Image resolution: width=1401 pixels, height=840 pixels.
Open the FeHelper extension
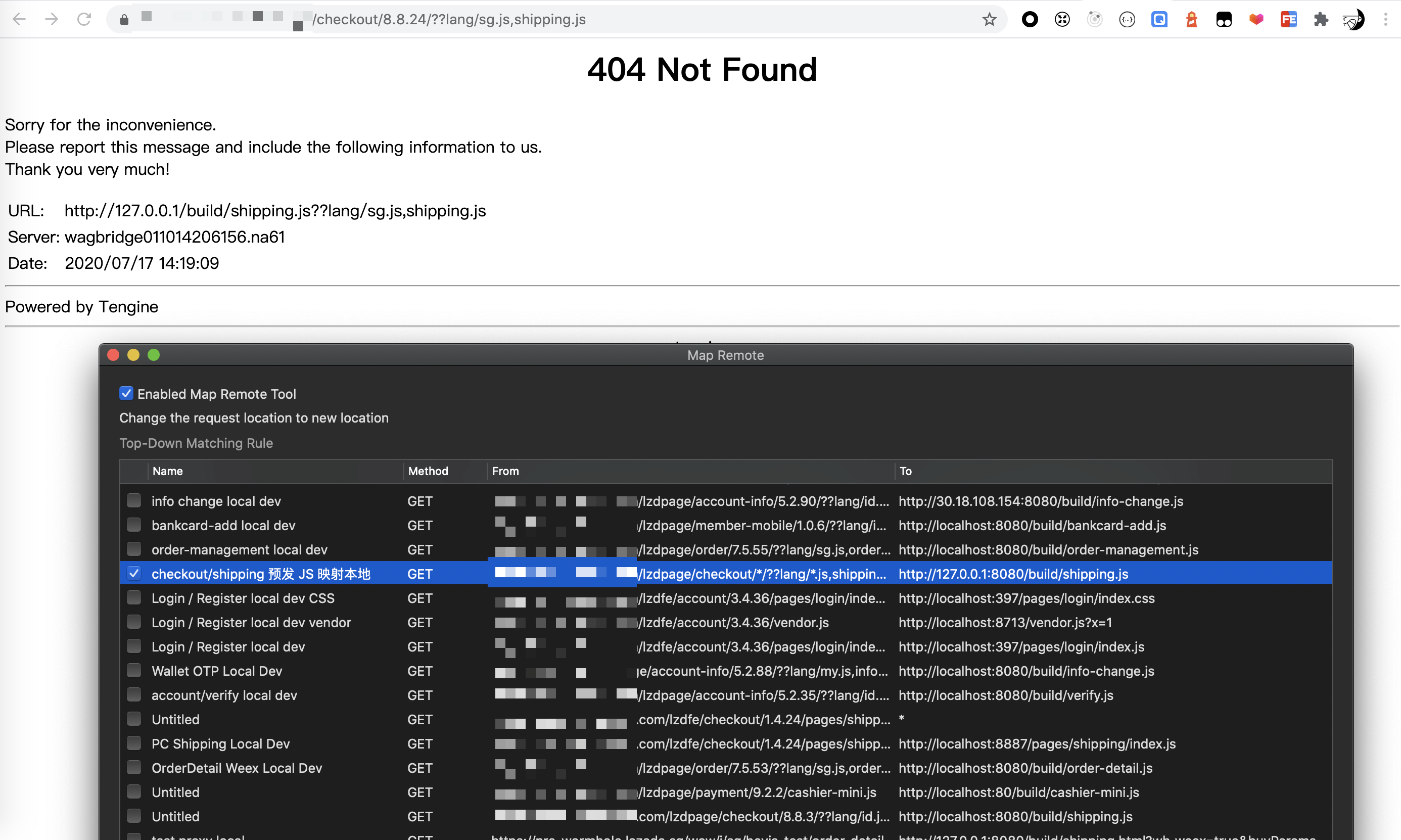tap(1289, 19)
